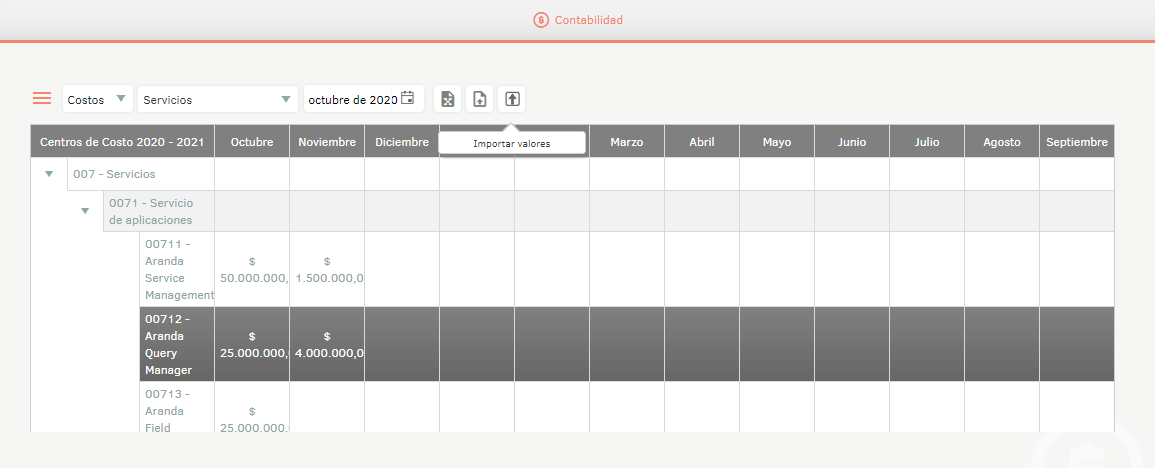The width and height of the screenshot is (1168, 468).
Task: Click the Excel export icon
Action: pos(448,98)
